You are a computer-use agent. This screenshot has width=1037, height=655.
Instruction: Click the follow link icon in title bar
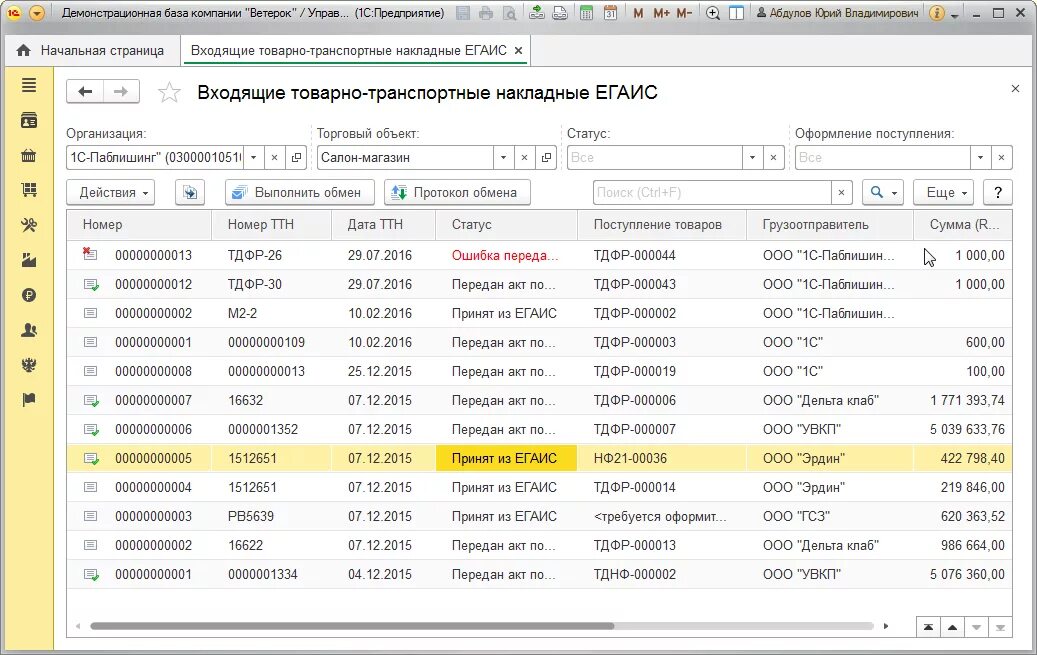click(560, 13)
